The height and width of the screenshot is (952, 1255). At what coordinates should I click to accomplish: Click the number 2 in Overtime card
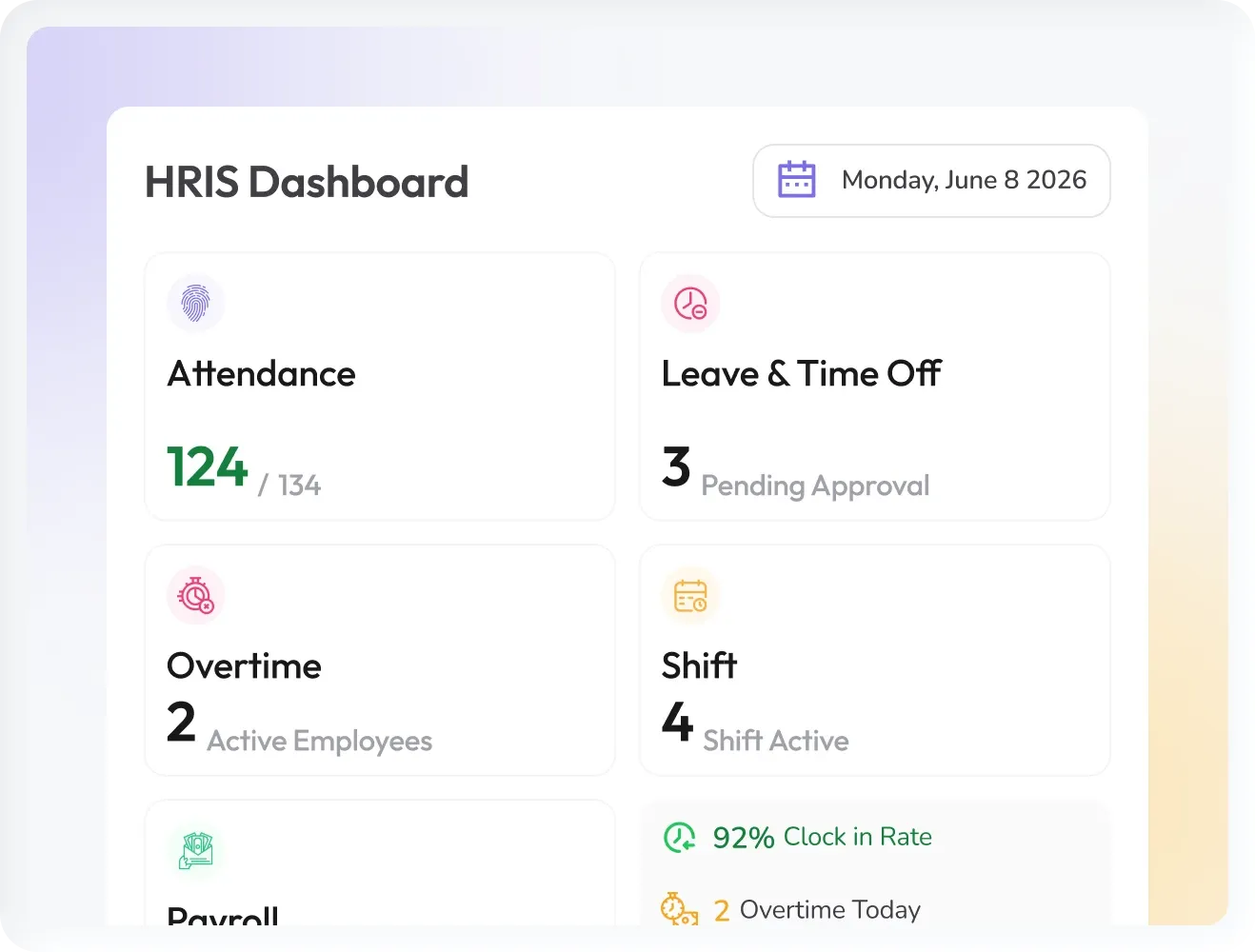181,722
